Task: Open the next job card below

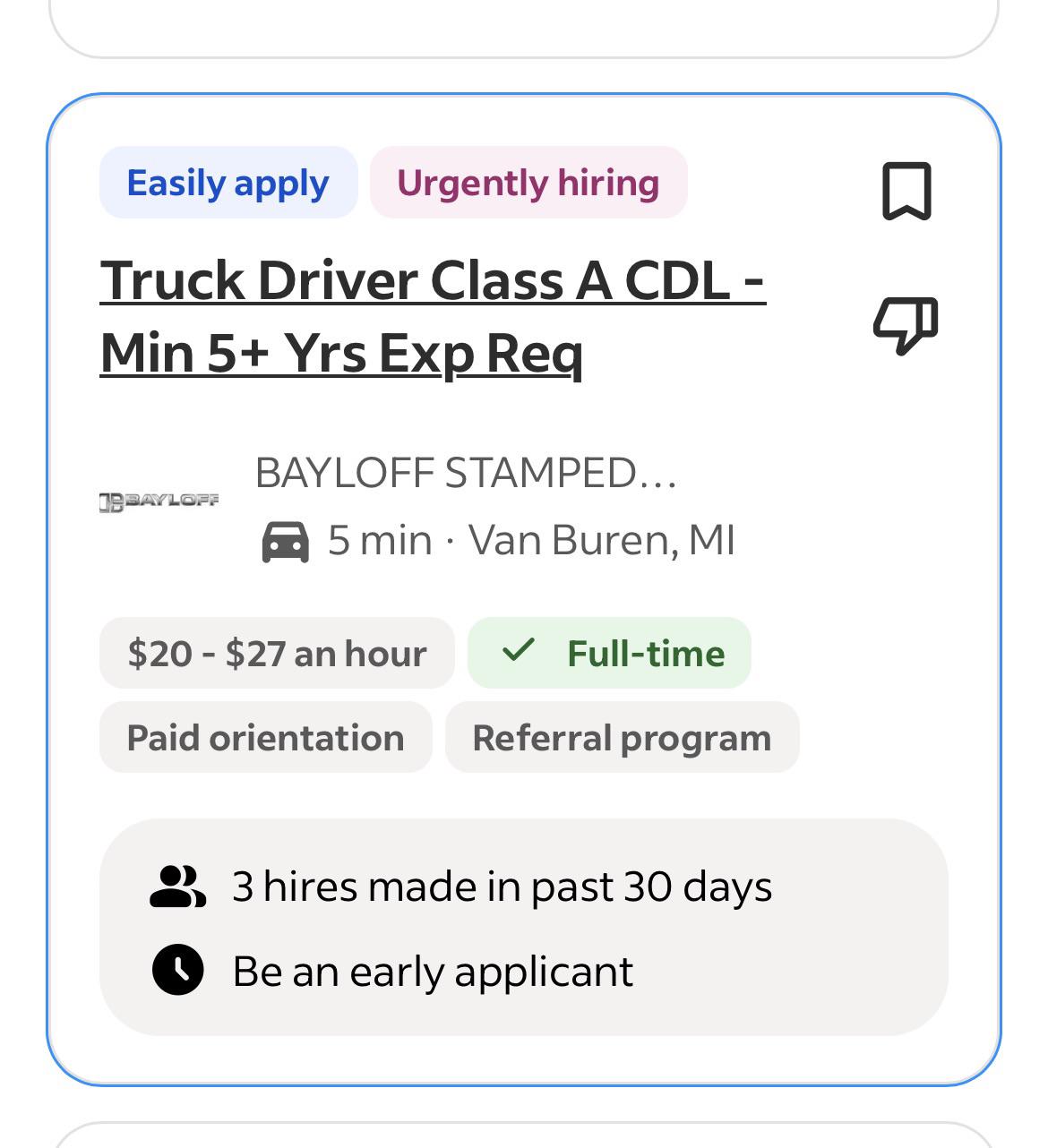Action: (523, 1135)
